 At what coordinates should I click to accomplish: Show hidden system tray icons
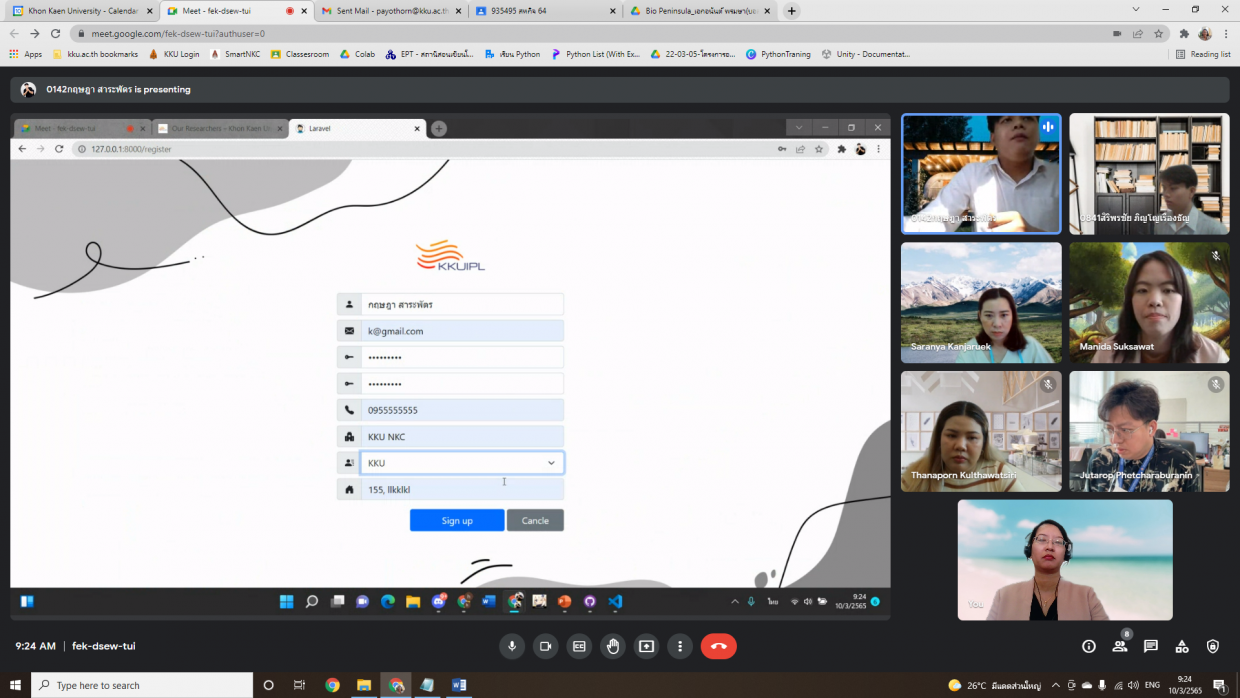pyautogui.click(x=1056, y=685)
